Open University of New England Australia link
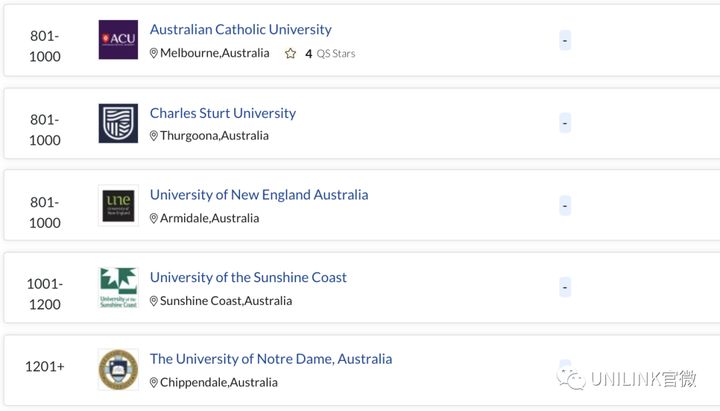Viewport: 720px width, 411px height. (259, 195)
